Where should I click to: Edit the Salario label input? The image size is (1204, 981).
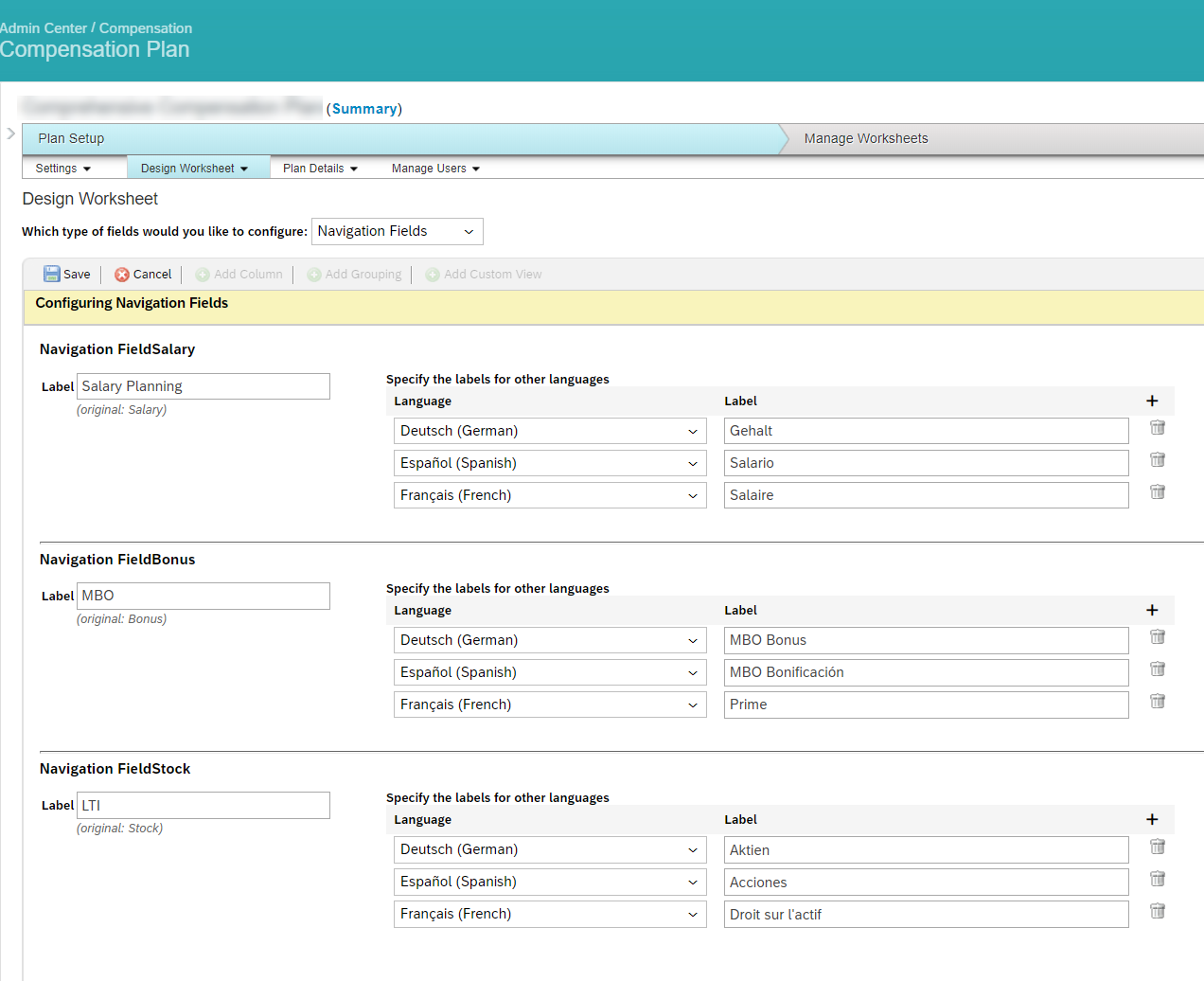(927, 463)
